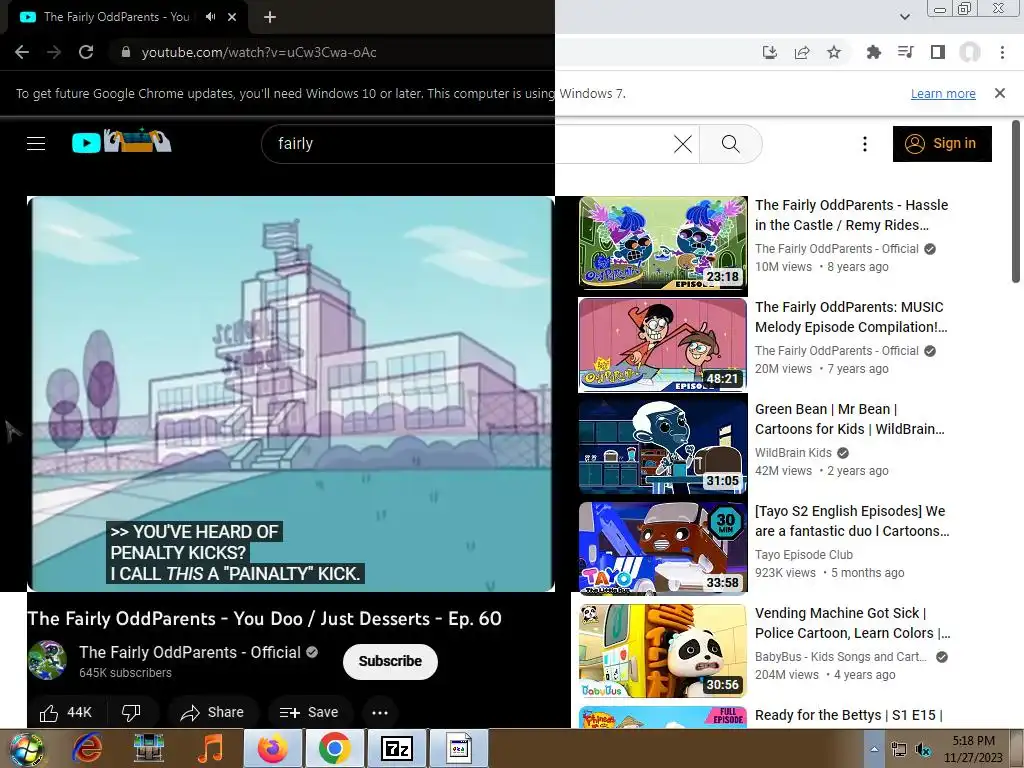
Task: Click the system volume tray icon
Action: point(923,750)
